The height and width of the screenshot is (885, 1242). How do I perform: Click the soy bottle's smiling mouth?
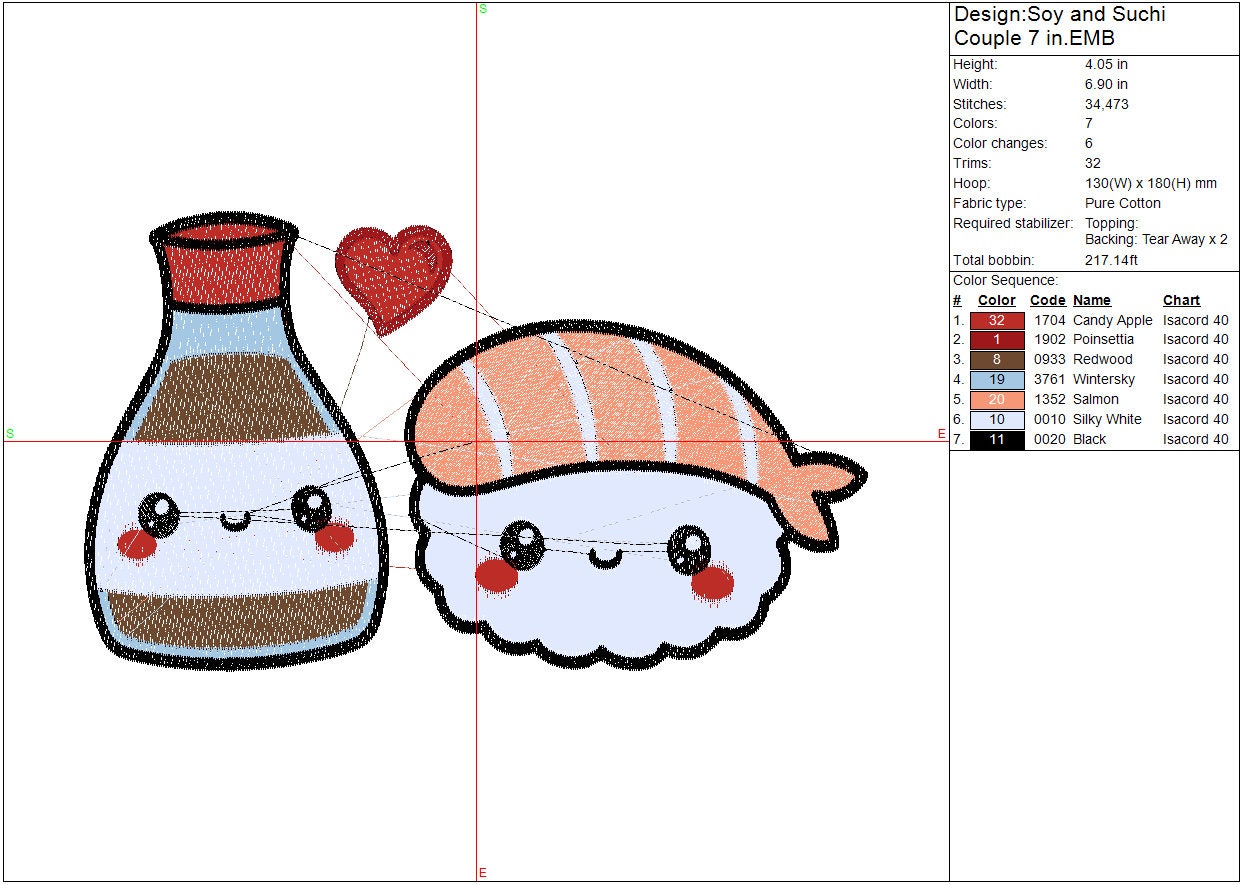(x=235, y=521)
